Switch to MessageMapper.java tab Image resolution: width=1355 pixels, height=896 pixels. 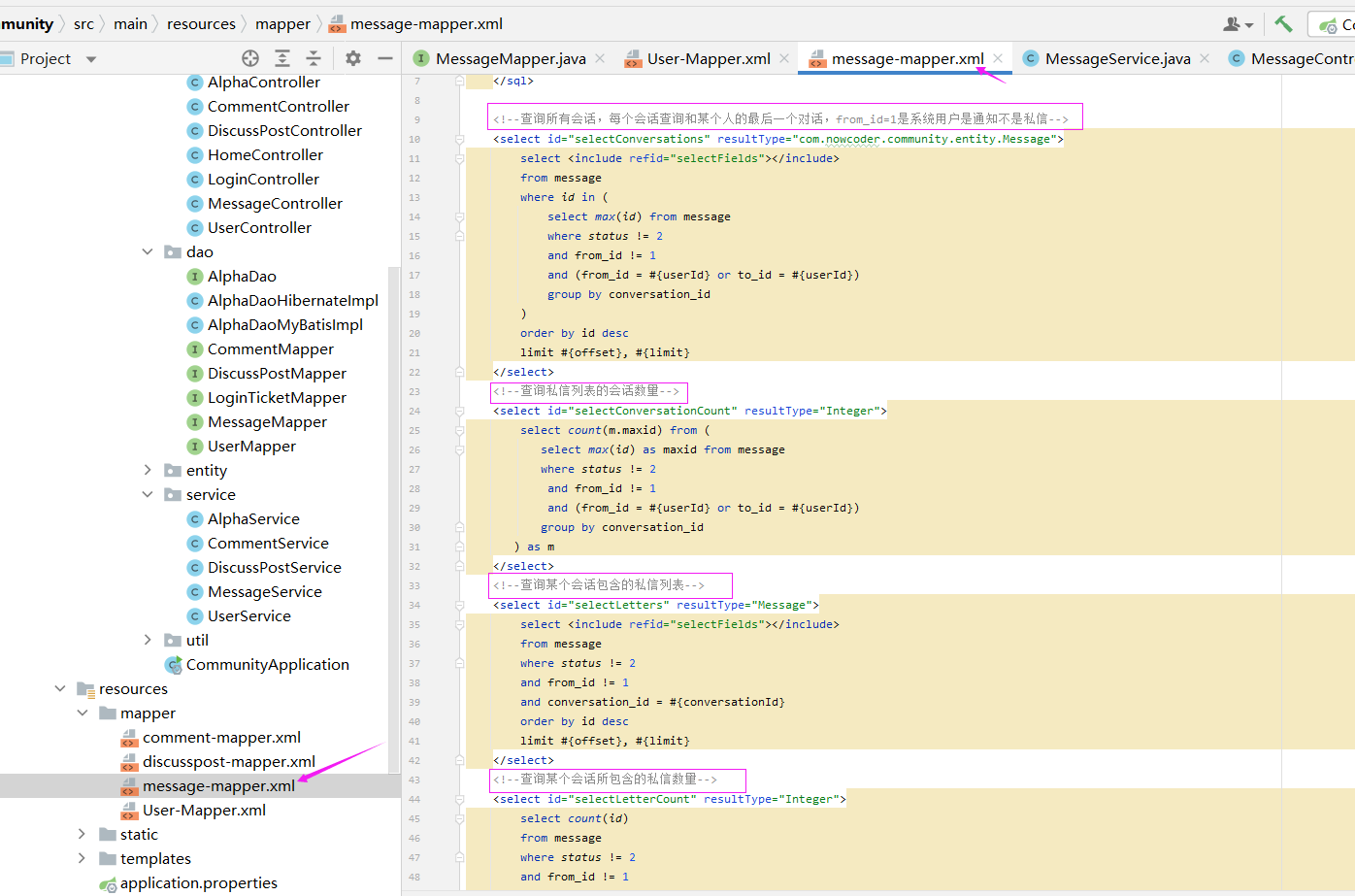click(511, 58)
